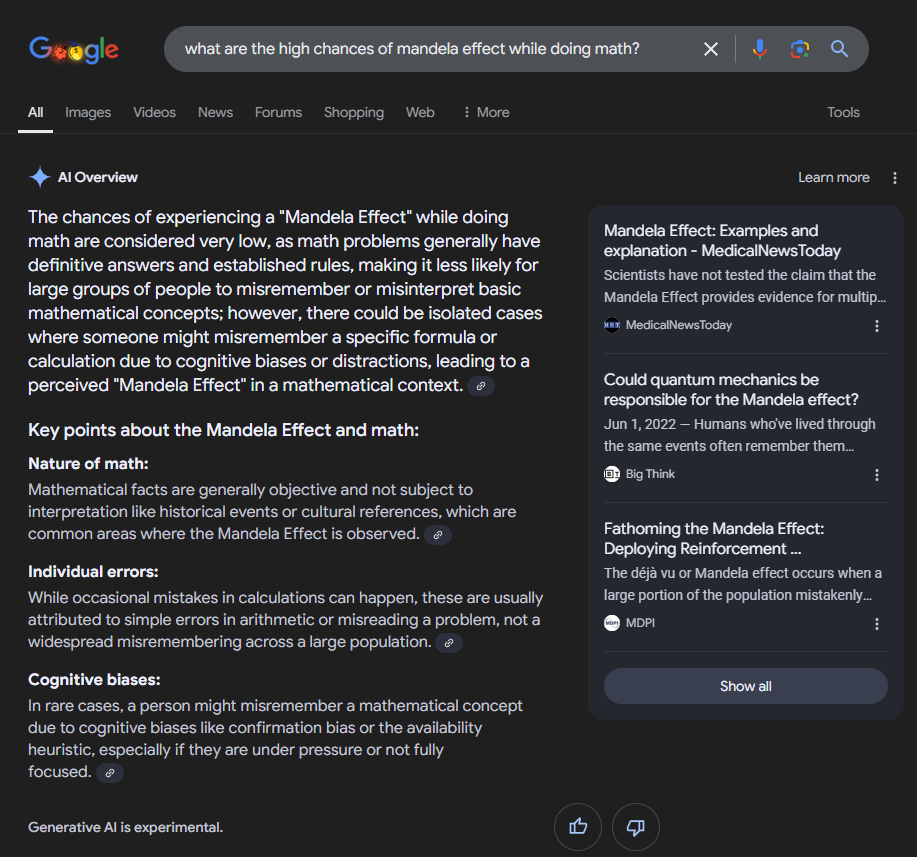The image size is (917, 857).
Task: Open options for Big Think result
Action: [877, 475]
